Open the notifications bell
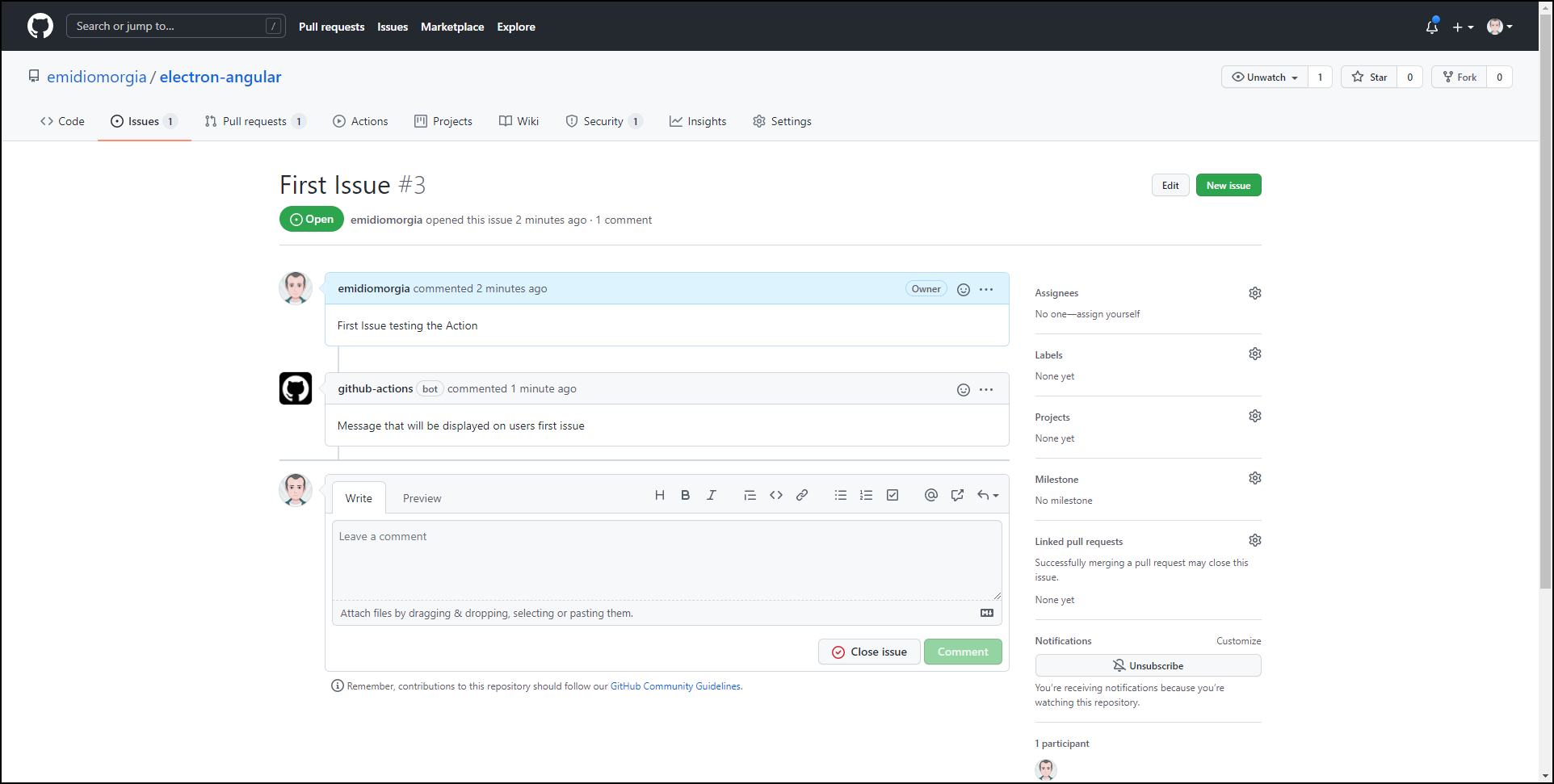Viewport: 1554px width, 784px height. click(x=1431, y=27)
